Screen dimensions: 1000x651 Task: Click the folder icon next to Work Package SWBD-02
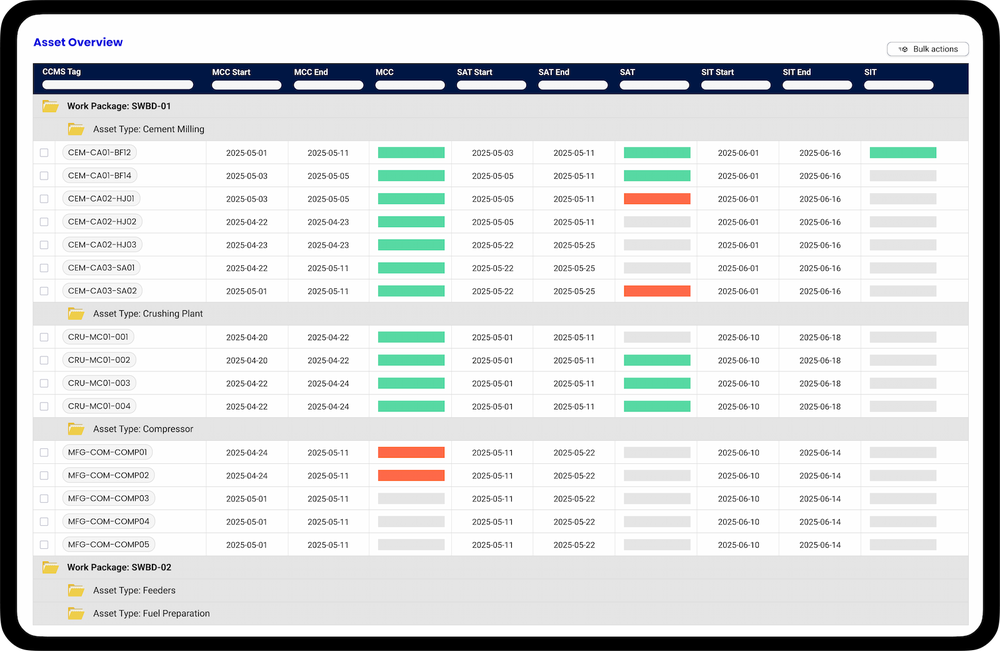click(x=50, y=567)
